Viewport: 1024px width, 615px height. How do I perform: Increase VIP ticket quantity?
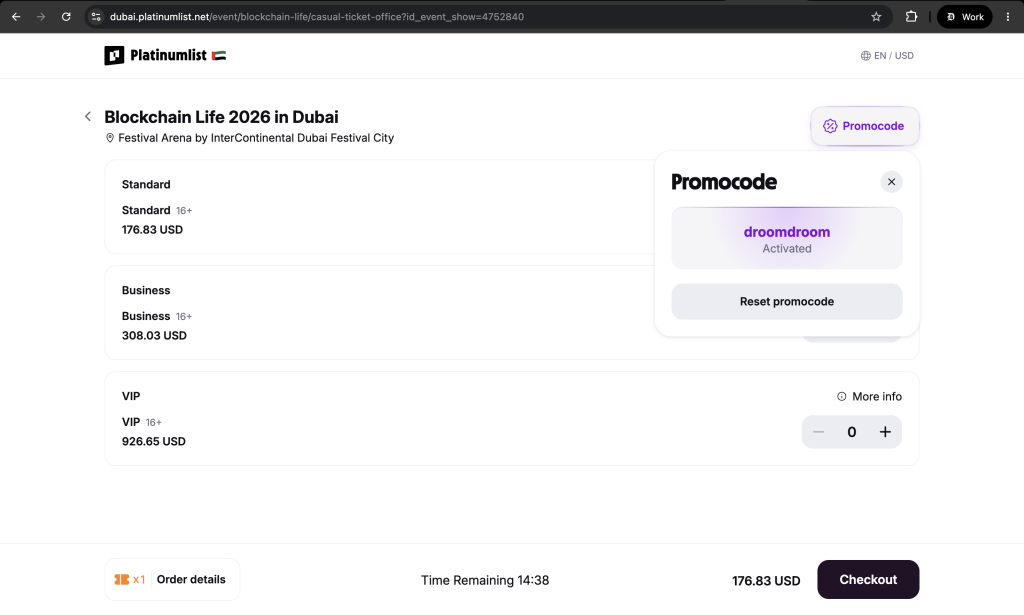pos(885,432)
